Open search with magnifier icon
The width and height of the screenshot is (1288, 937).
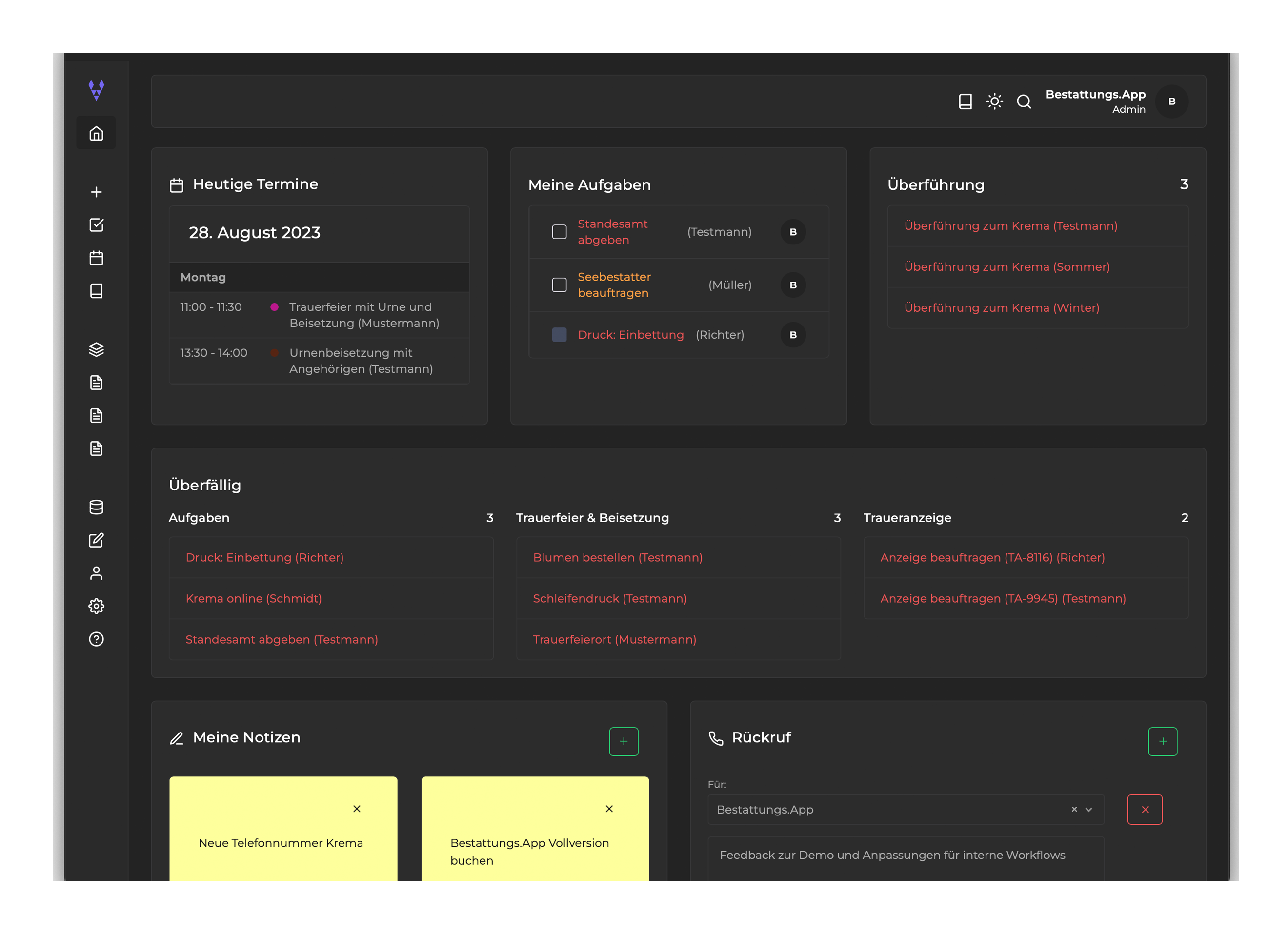1024,102
